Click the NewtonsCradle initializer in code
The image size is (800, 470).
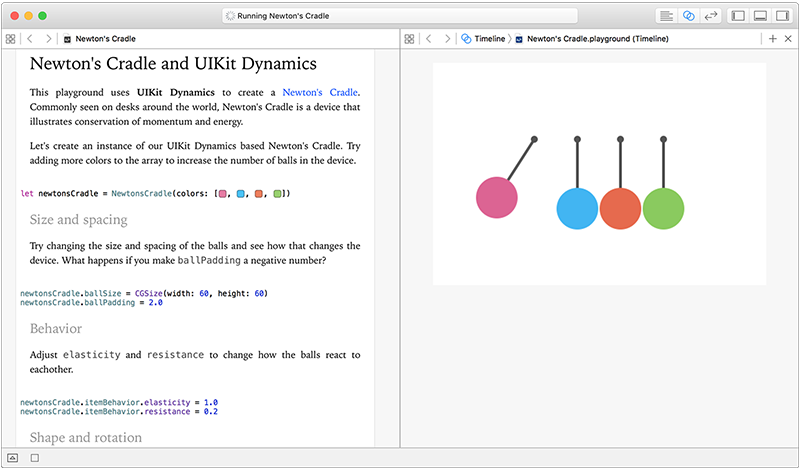[142, 194]
